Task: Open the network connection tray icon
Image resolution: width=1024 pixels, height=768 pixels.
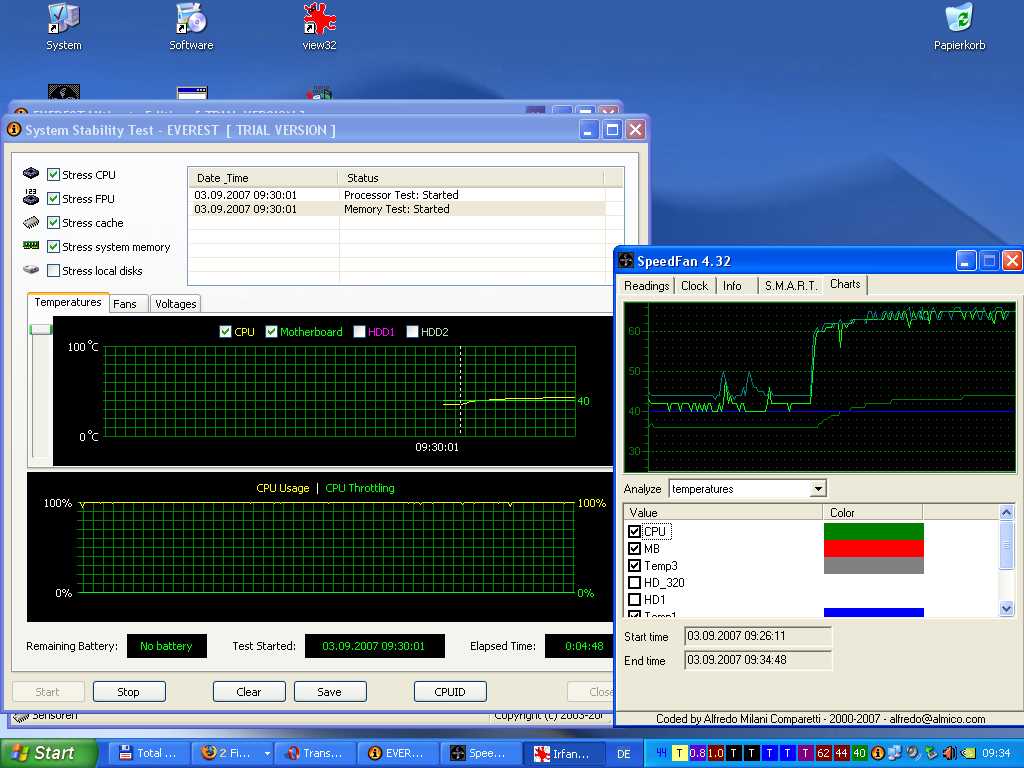Action: pos(895,753)
